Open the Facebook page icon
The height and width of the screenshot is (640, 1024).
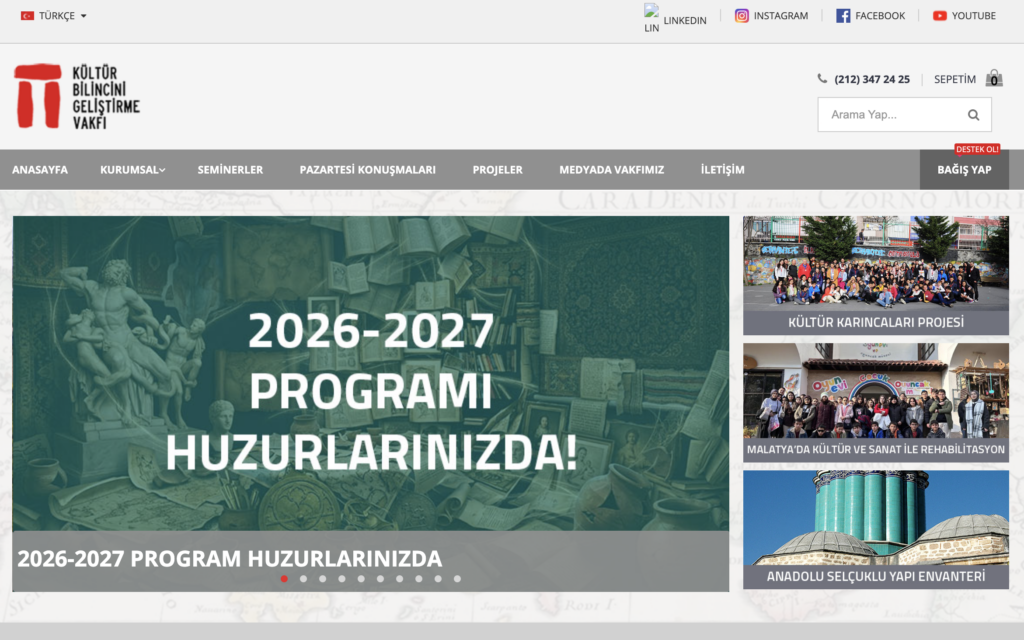pos(843,16)
